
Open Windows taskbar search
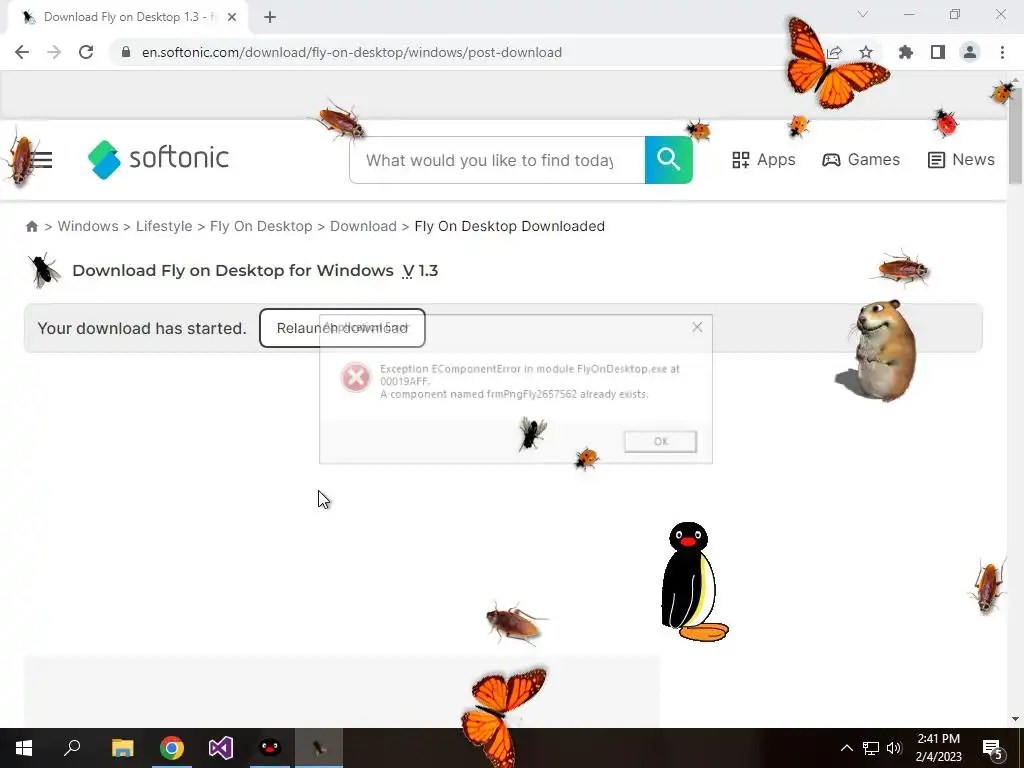coord(72,748)
